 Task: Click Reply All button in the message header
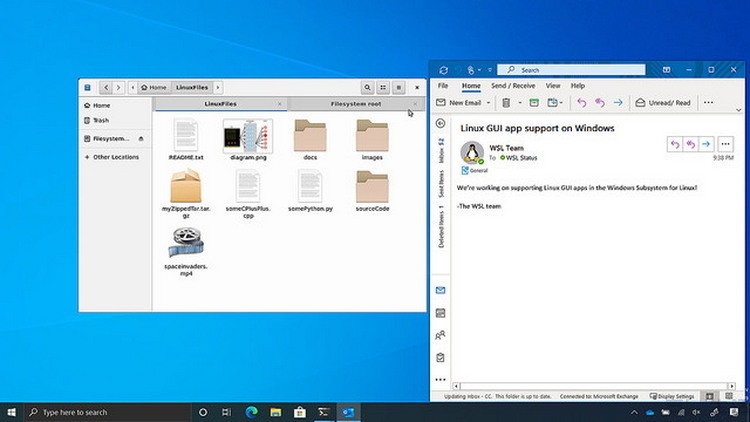690,144
